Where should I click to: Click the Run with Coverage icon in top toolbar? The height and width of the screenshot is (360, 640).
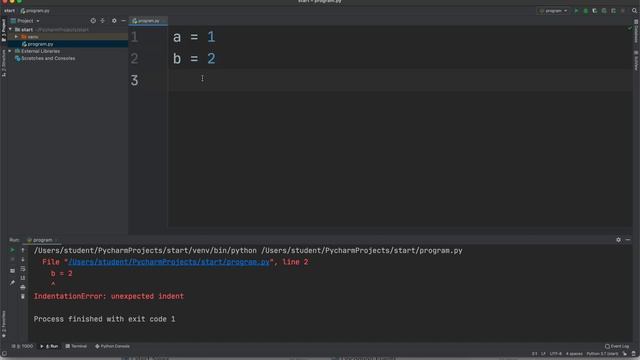pyautogui.click(x=595, y=11)
